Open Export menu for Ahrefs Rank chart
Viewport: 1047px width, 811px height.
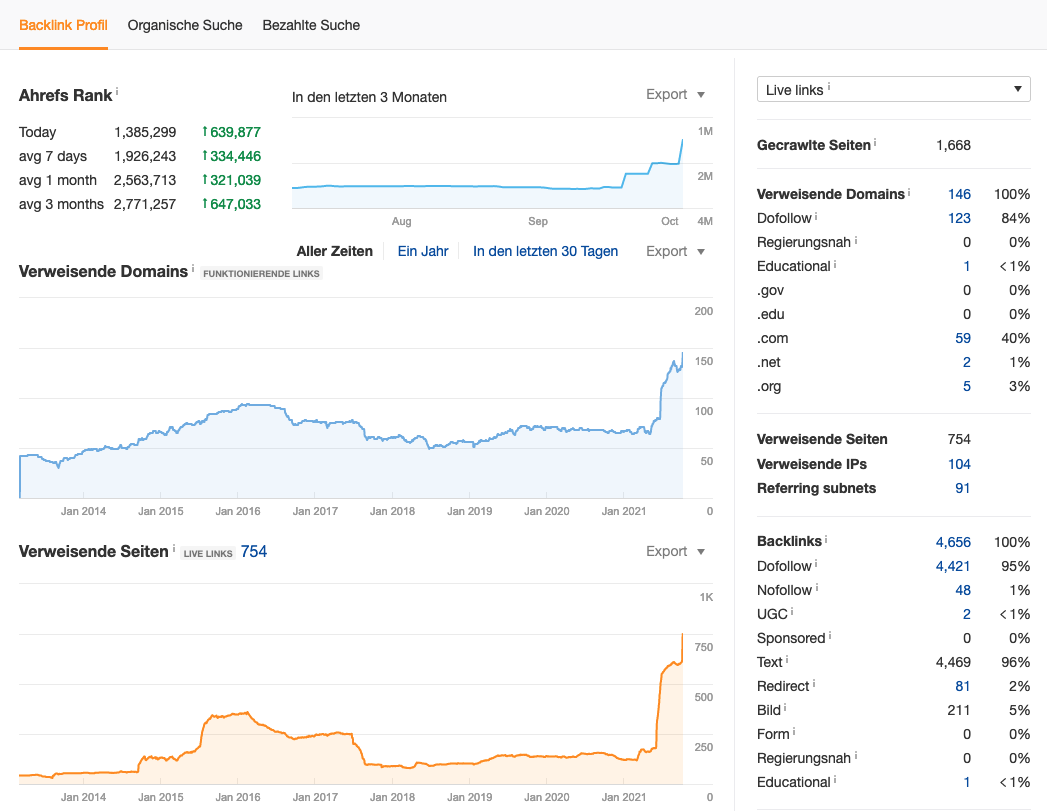(675, 95)
